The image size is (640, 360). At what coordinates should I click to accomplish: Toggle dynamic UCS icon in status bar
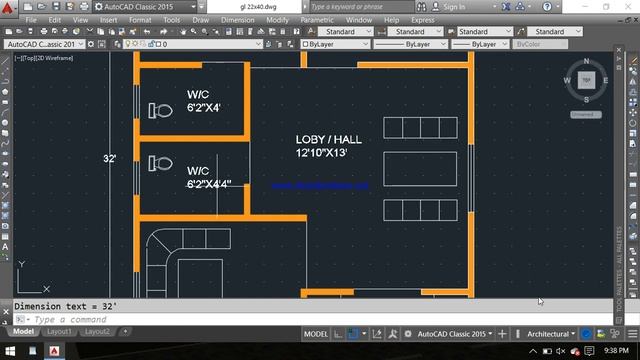point(377,334)
